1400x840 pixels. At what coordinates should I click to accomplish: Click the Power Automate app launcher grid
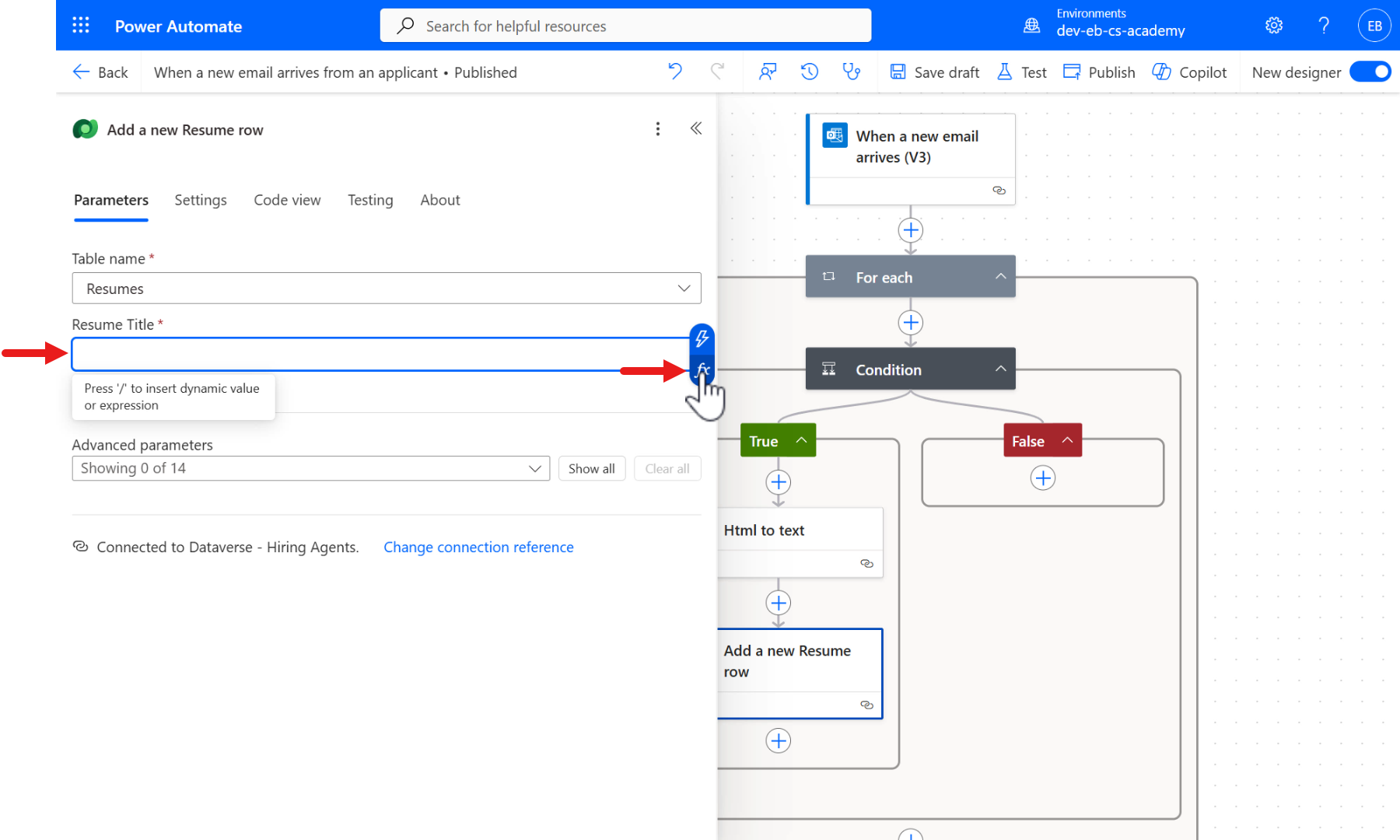[x=80, y=25]
